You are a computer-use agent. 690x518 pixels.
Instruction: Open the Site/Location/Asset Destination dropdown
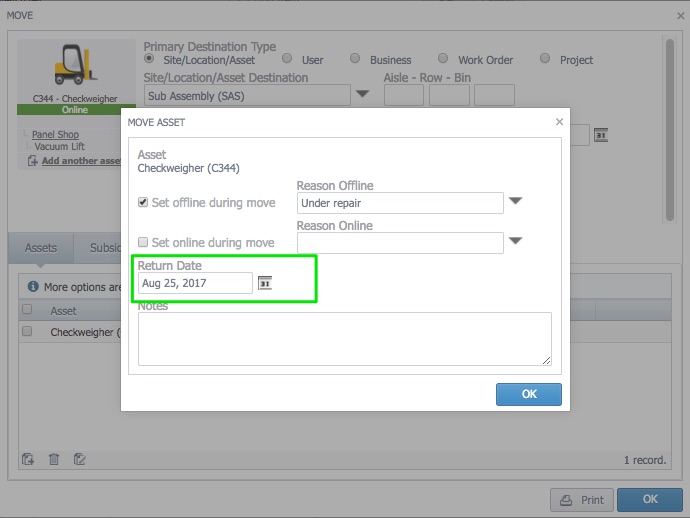(362, 95)
